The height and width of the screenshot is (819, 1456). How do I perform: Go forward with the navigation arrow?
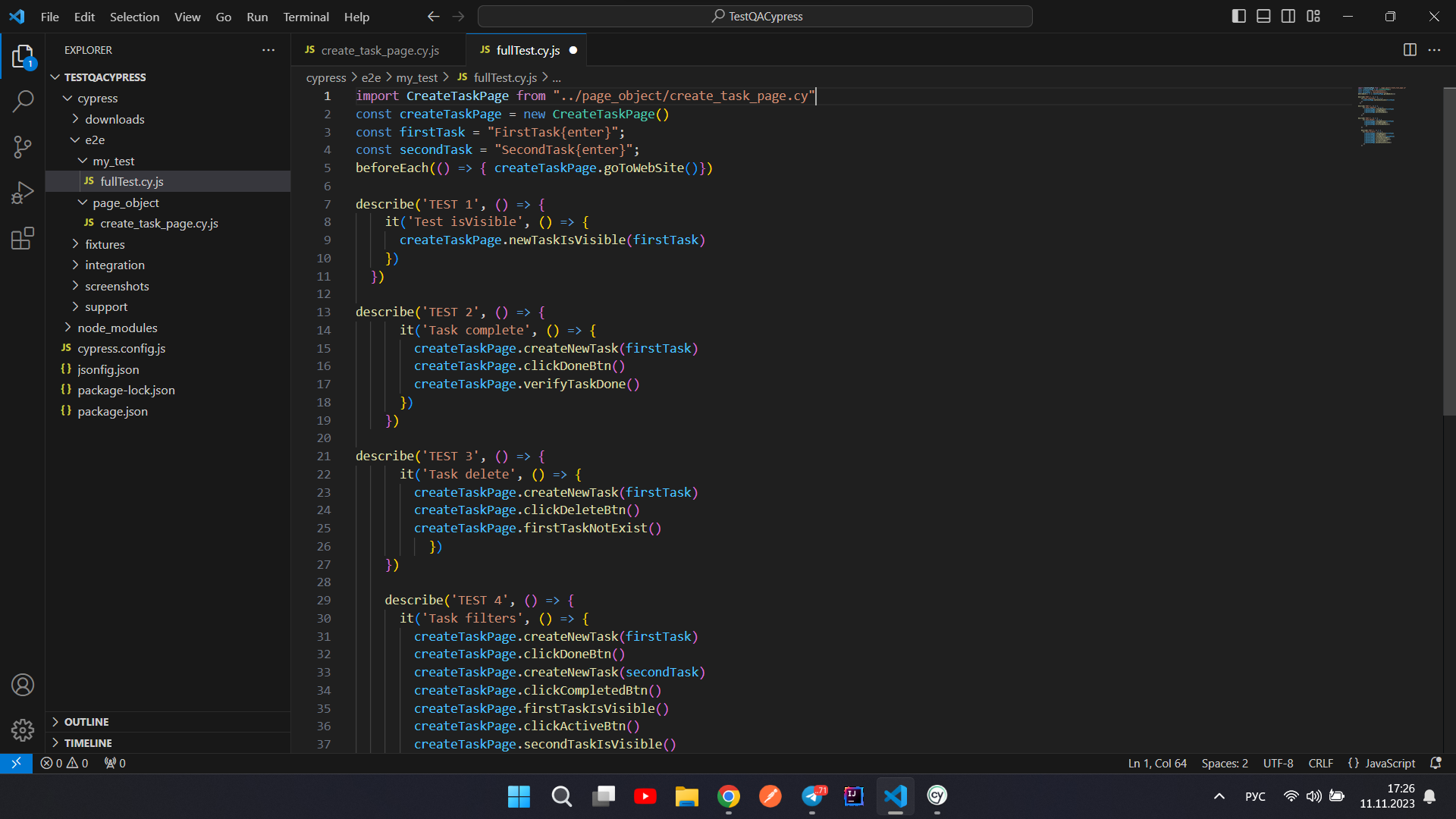458,16
